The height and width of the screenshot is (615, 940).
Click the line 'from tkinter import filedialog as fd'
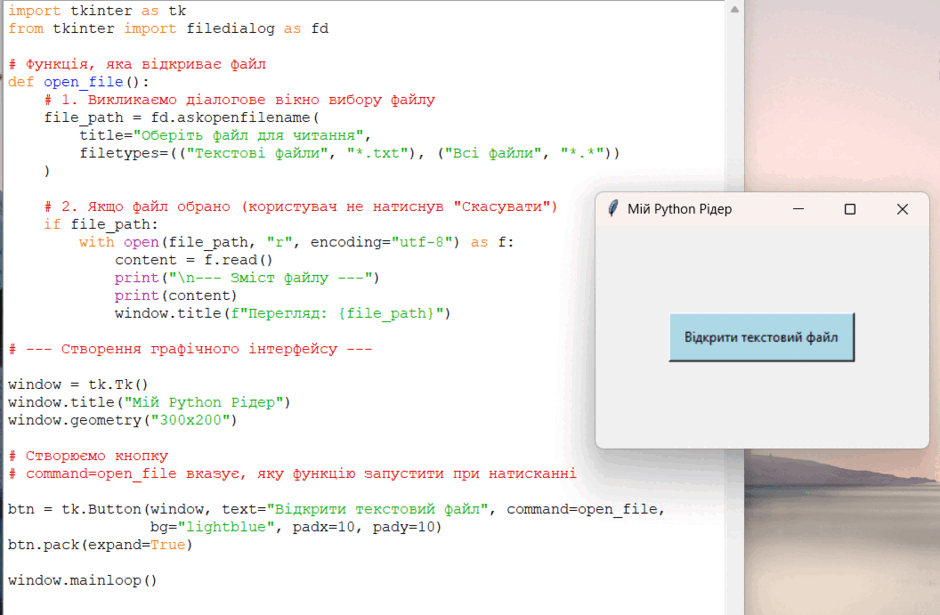[168, 29]
